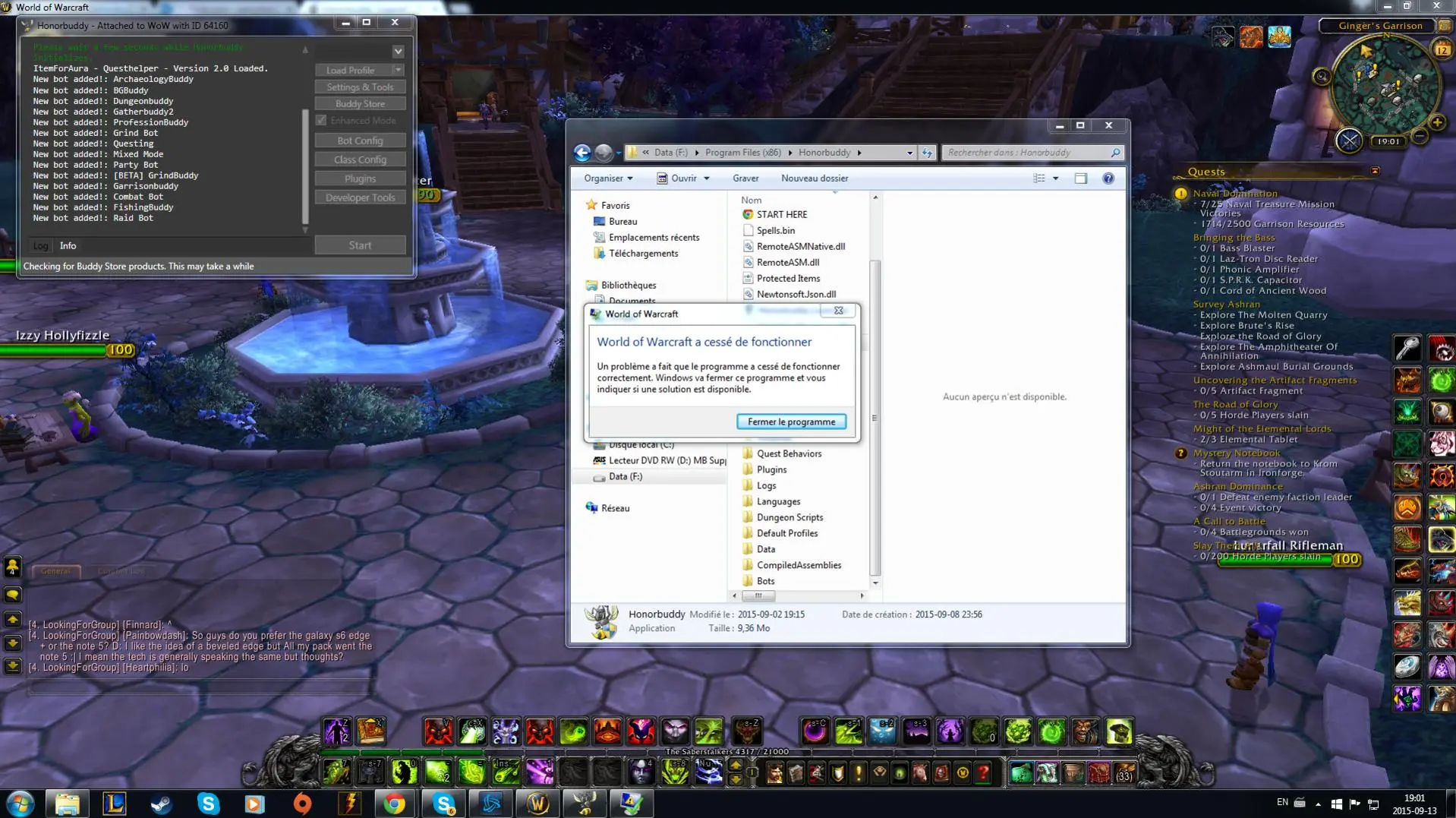Click the minimap tracking magnifier button
The height and width of the screenshot is (818, 1456).
pos(1322,77)
